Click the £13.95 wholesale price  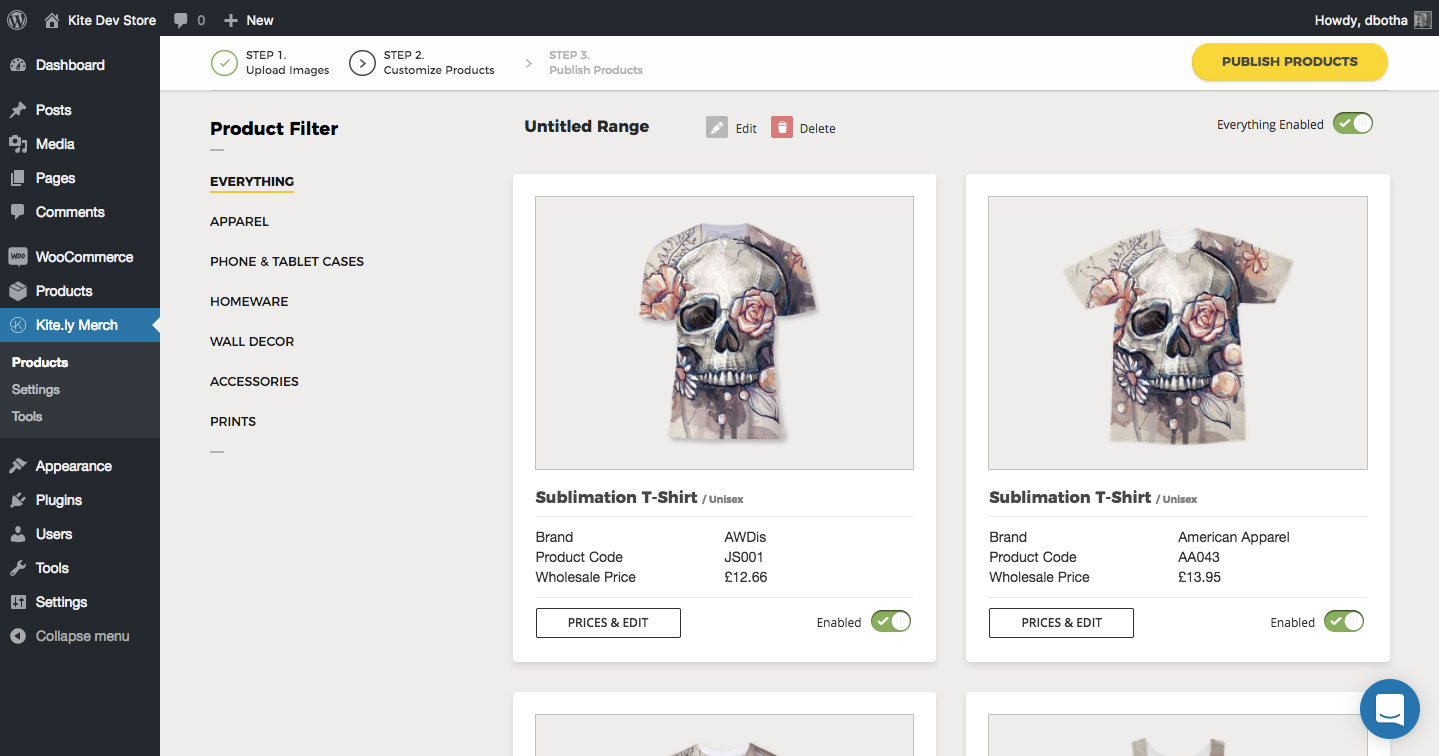(x=1199, y=577)
